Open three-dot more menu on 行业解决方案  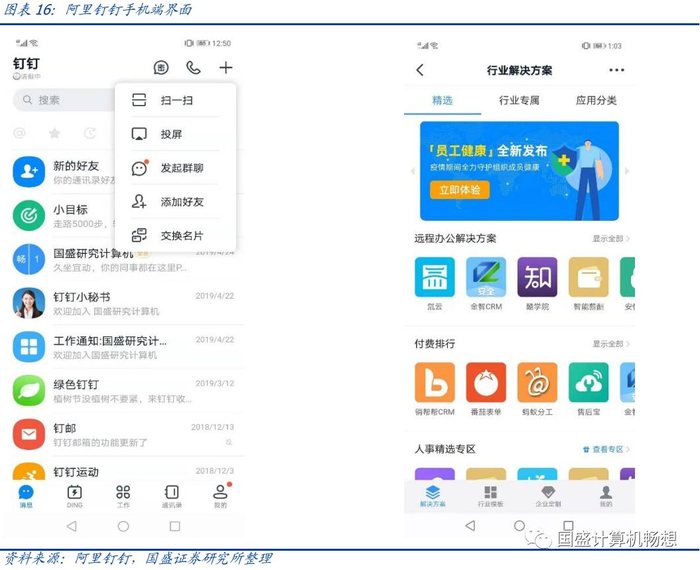point(617,70)
